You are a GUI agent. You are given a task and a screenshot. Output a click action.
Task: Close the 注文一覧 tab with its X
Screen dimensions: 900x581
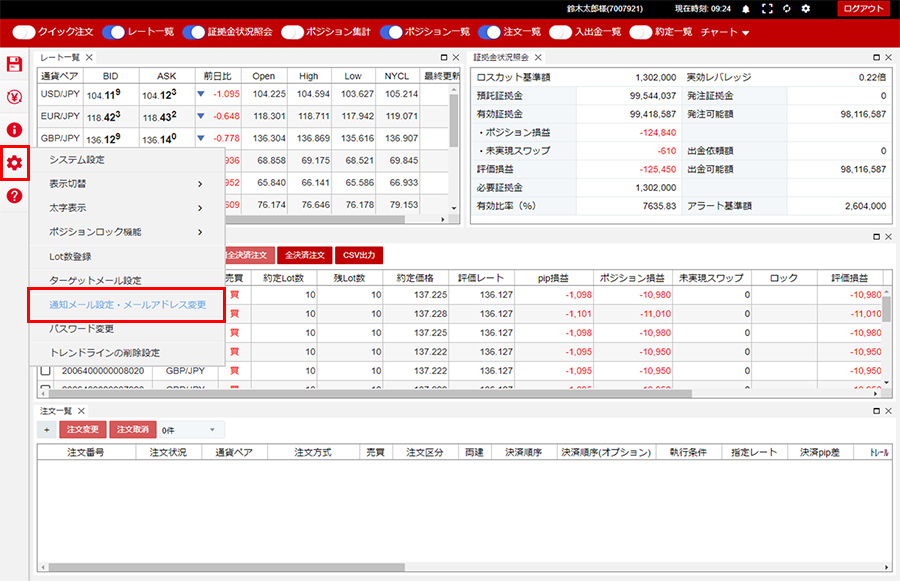(81, 411)
